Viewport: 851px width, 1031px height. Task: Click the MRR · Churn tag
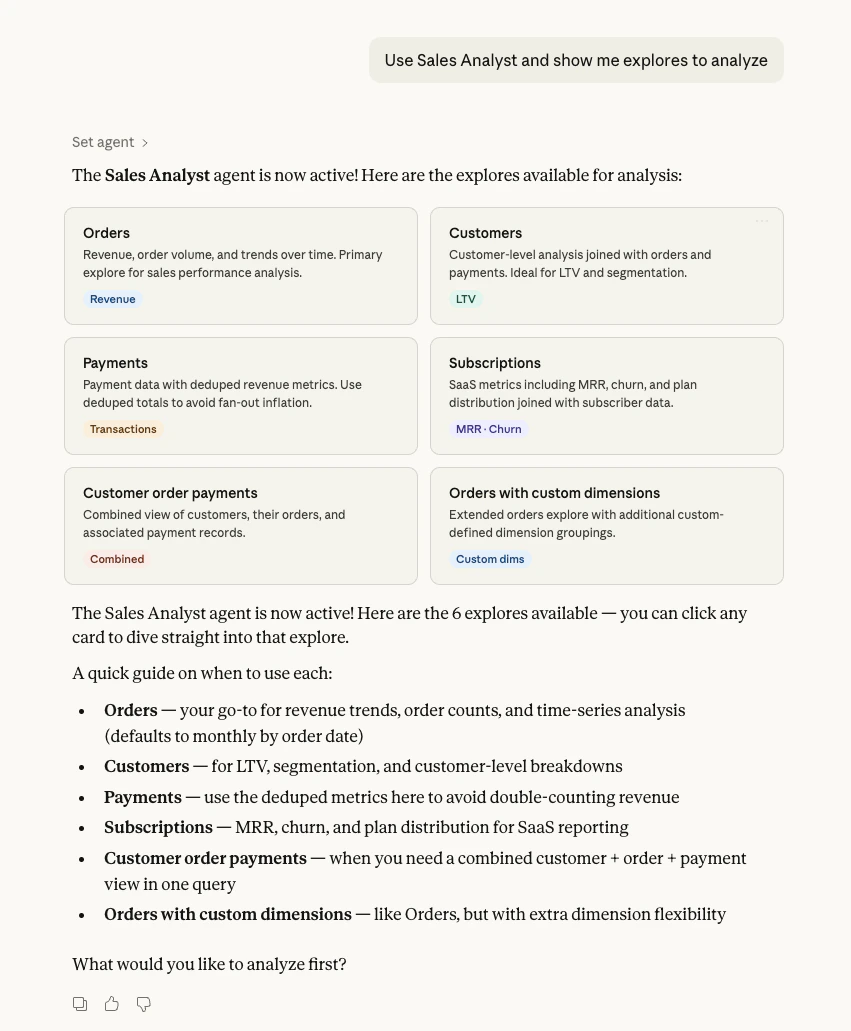point(489,428)
